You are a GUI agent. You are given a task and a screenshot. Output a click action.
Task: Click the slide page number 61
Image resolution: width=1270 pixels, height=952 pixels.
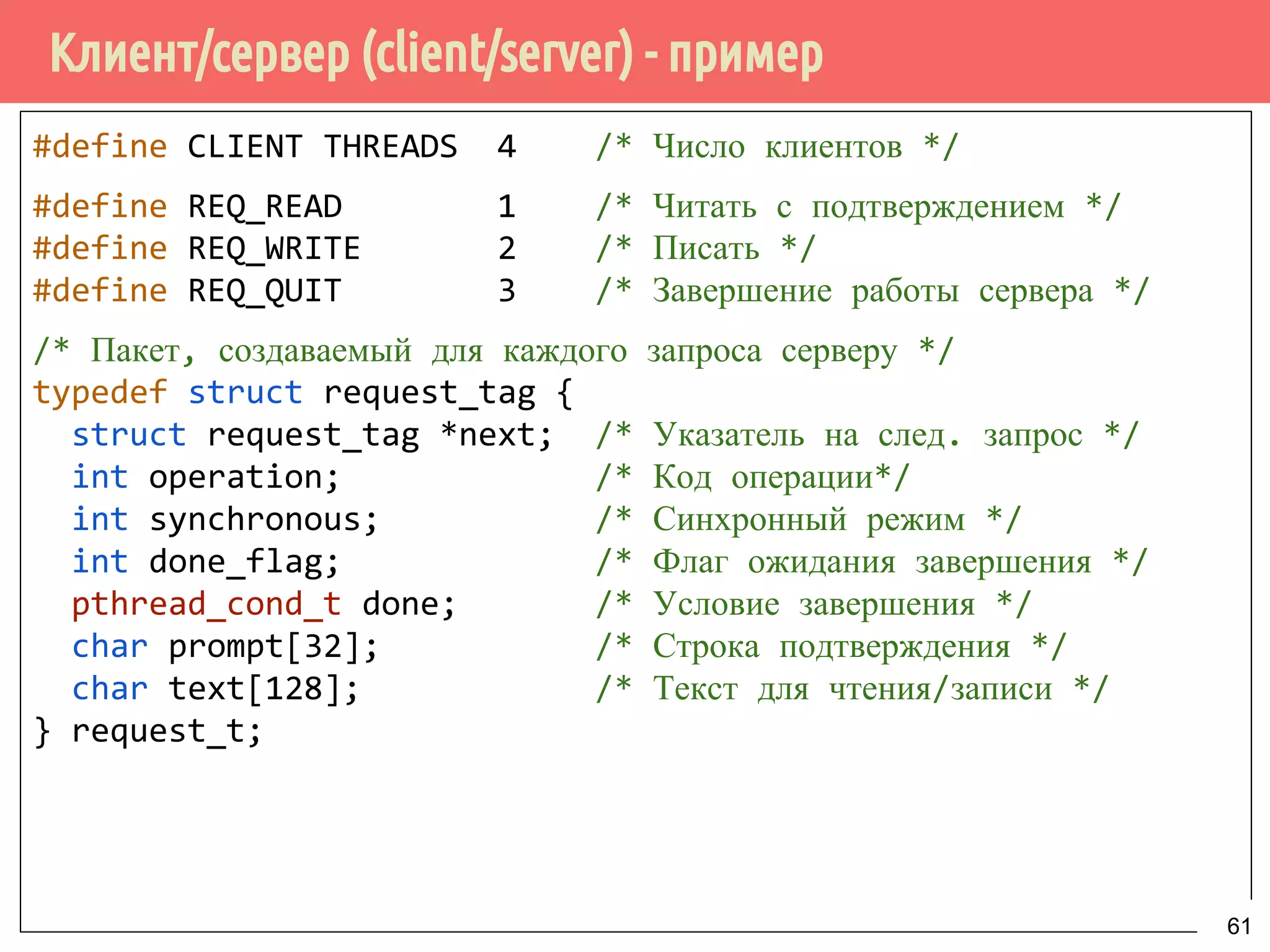[1238, 926]
